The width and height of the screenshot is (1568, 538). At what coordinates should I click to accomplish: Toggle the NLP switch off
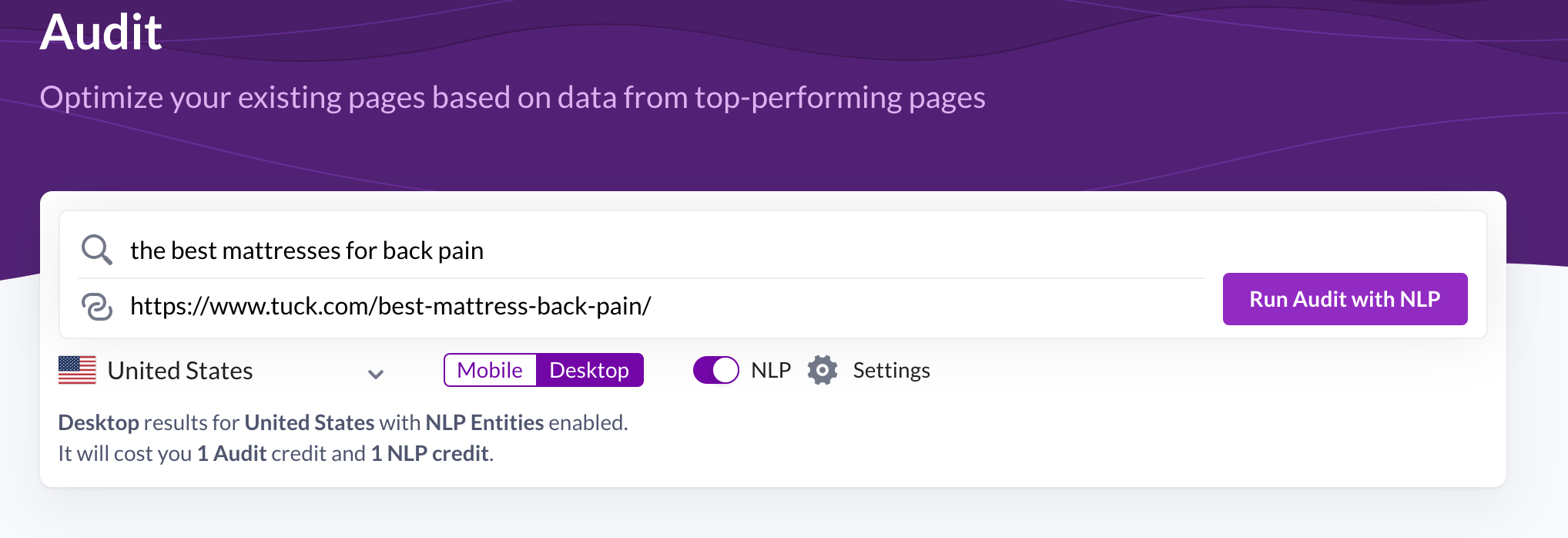coord(716,370)
